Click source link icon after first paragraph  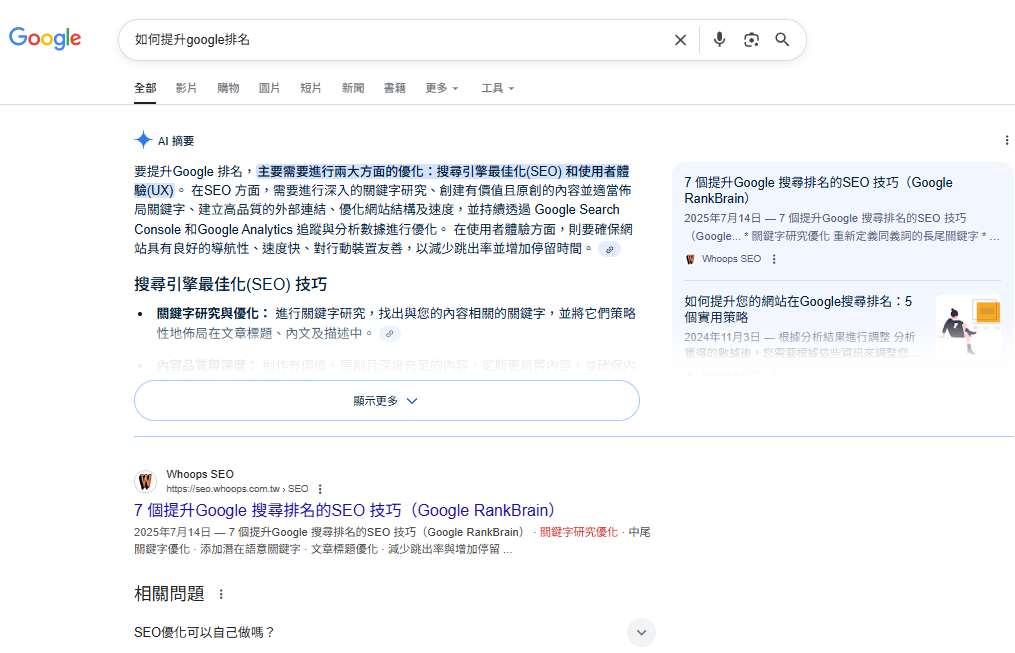pos(609,249)
